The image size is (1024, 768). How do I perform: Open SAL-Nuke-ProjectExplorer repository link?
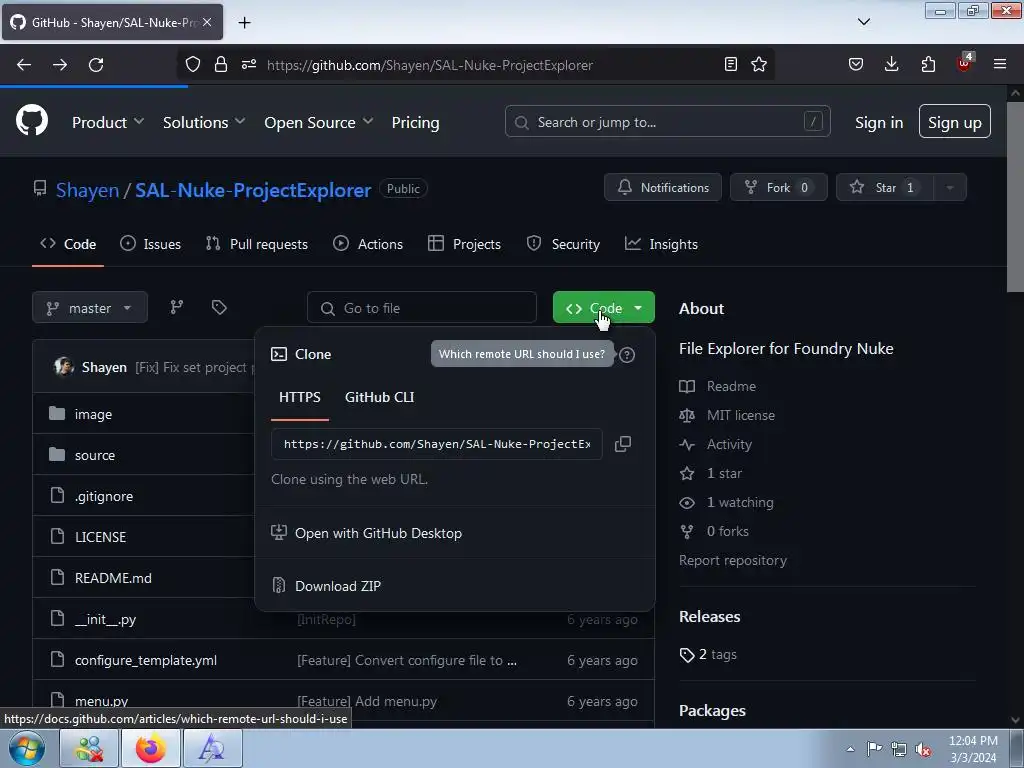[x=253, y=189]
